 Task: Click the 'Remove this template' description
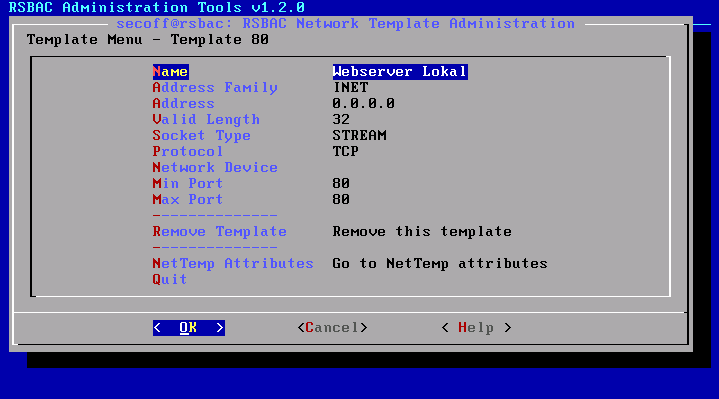[x=422, y=232]
